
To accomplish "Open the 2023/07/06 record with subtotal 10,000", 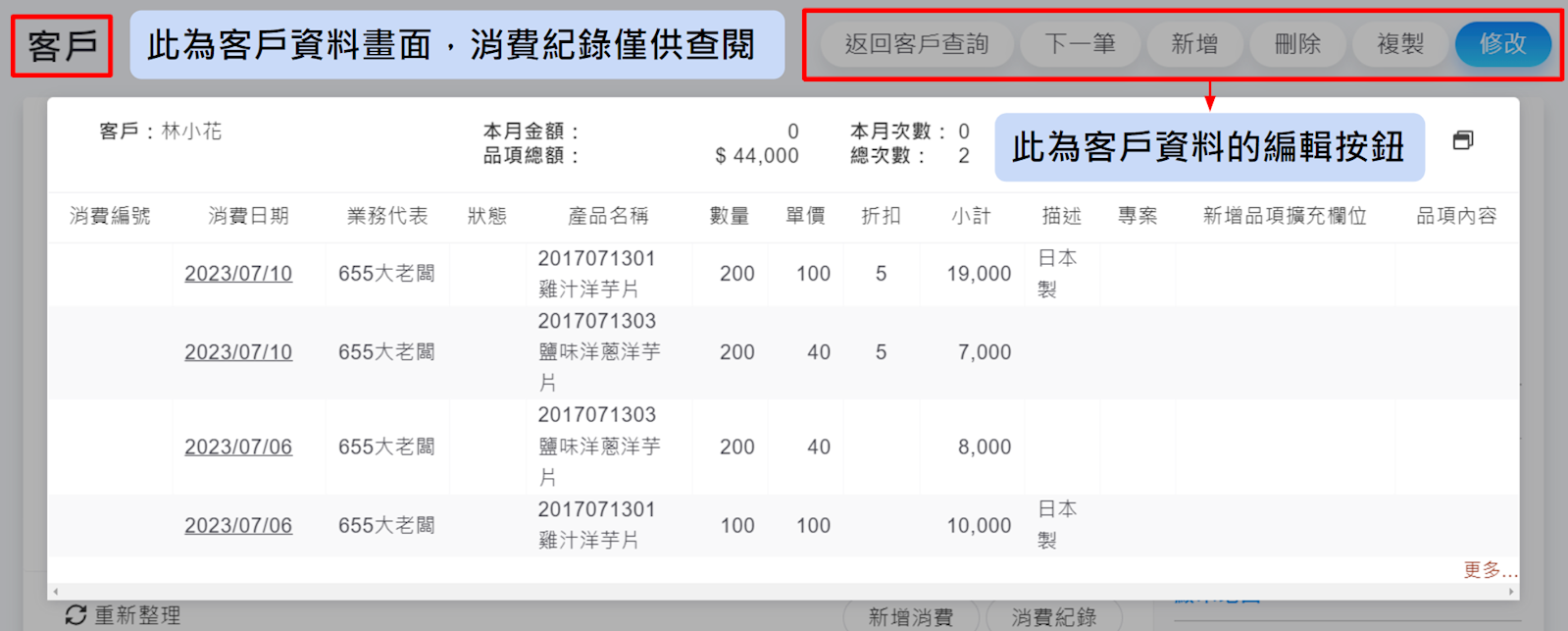I will click(x=238, y=525).
